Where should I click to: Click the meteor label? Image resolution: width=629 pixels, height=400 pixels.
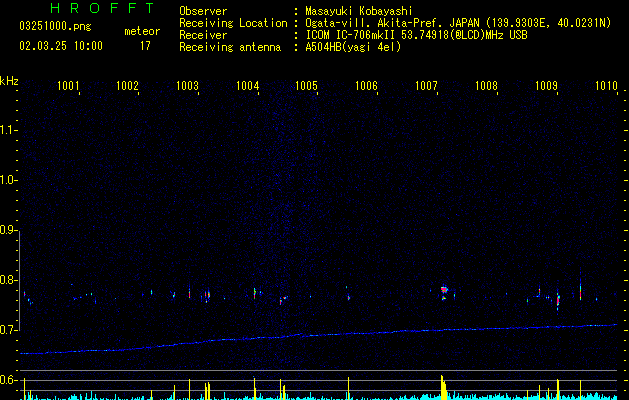coord(142,31)
